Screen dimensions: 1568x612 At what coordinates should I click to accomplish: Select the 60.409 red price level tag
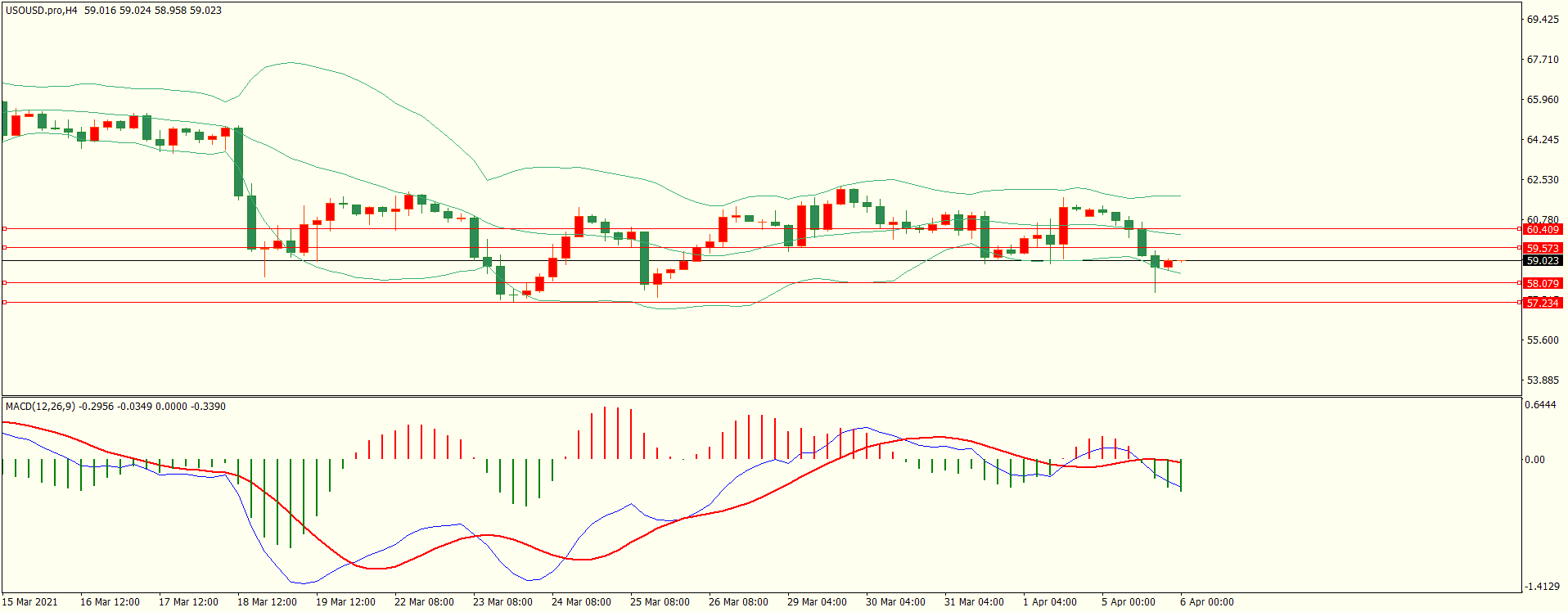(x=1543, y=230)
